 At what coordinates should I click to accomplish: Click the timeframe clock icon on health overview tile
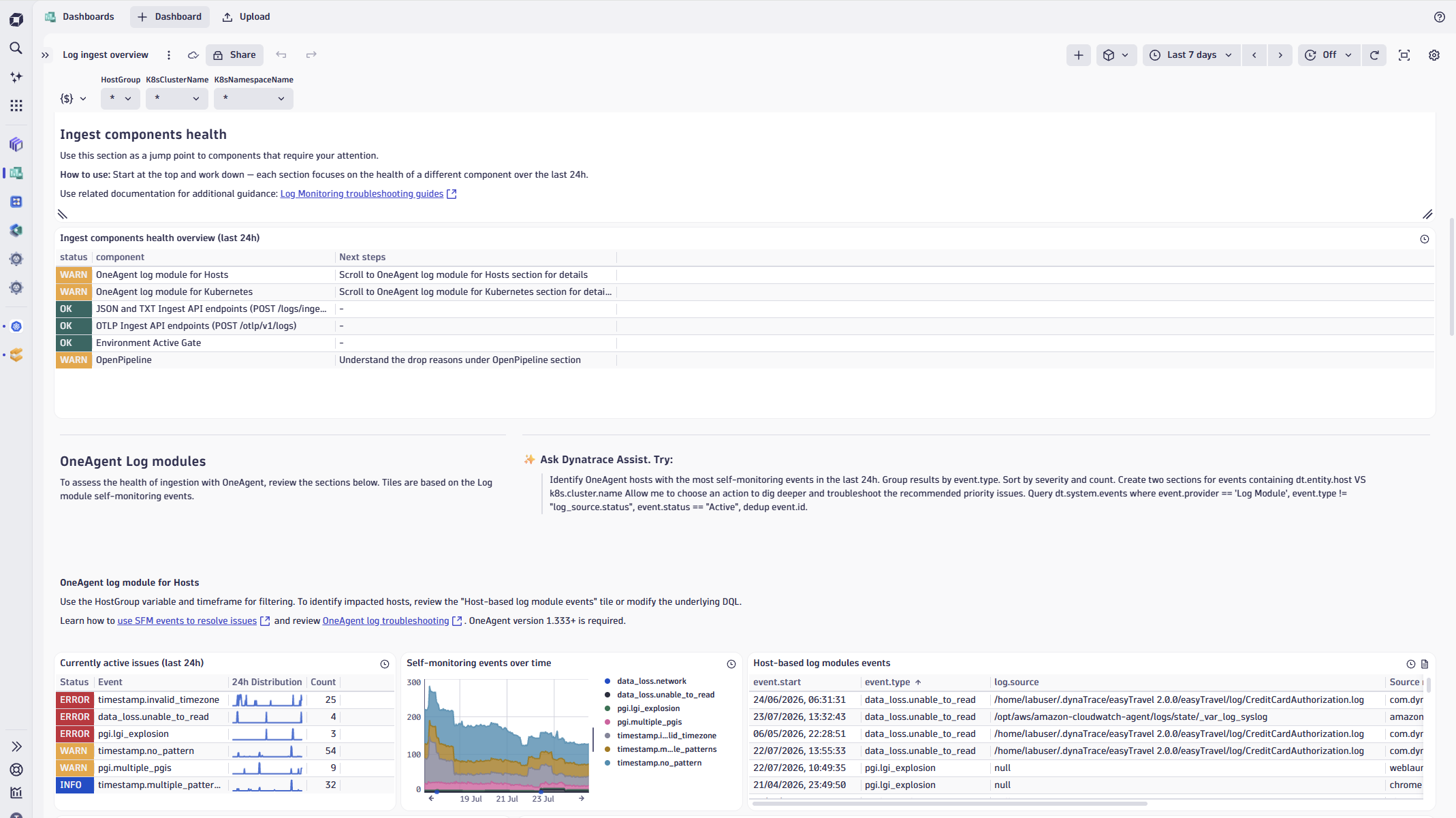click(x=1424, y=239)
